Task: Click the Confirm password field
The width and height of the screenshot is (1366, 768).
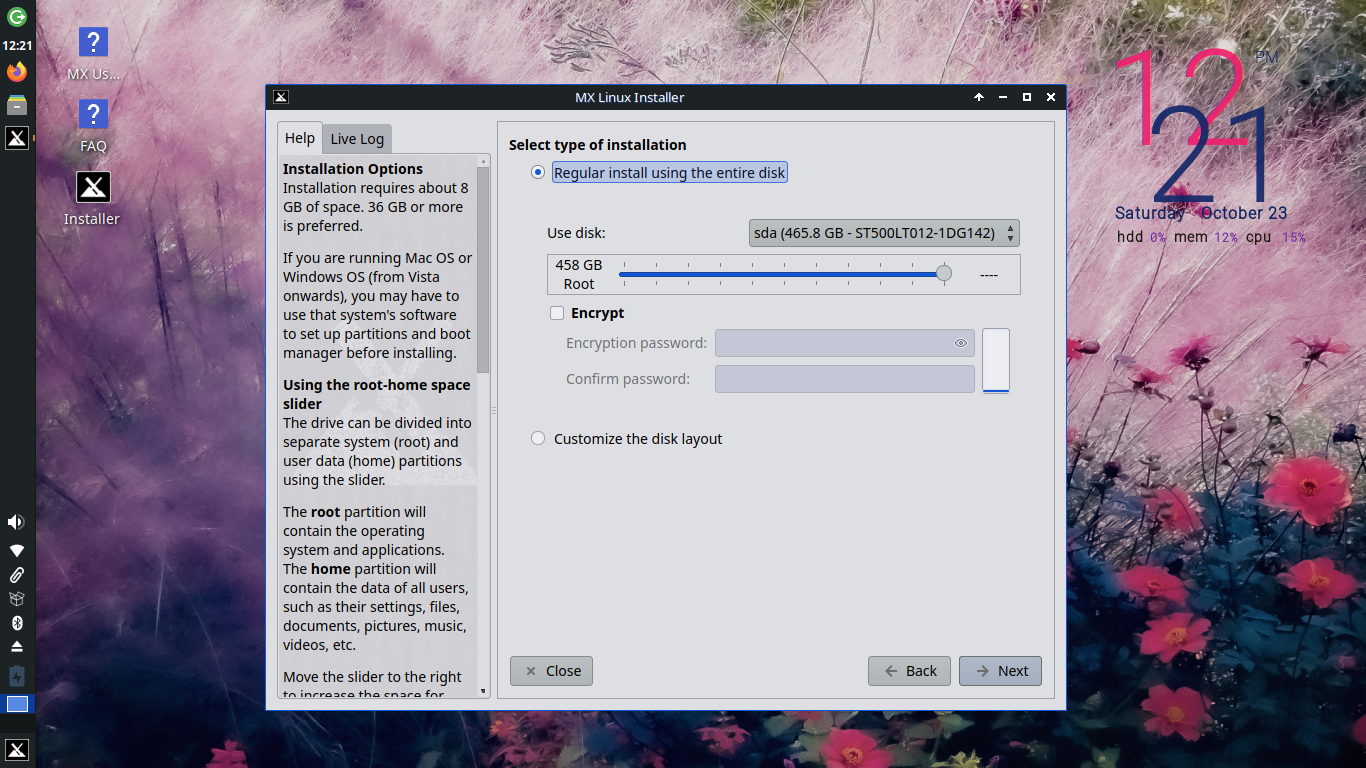Action: pyautogui.click(x=845, y=379)
